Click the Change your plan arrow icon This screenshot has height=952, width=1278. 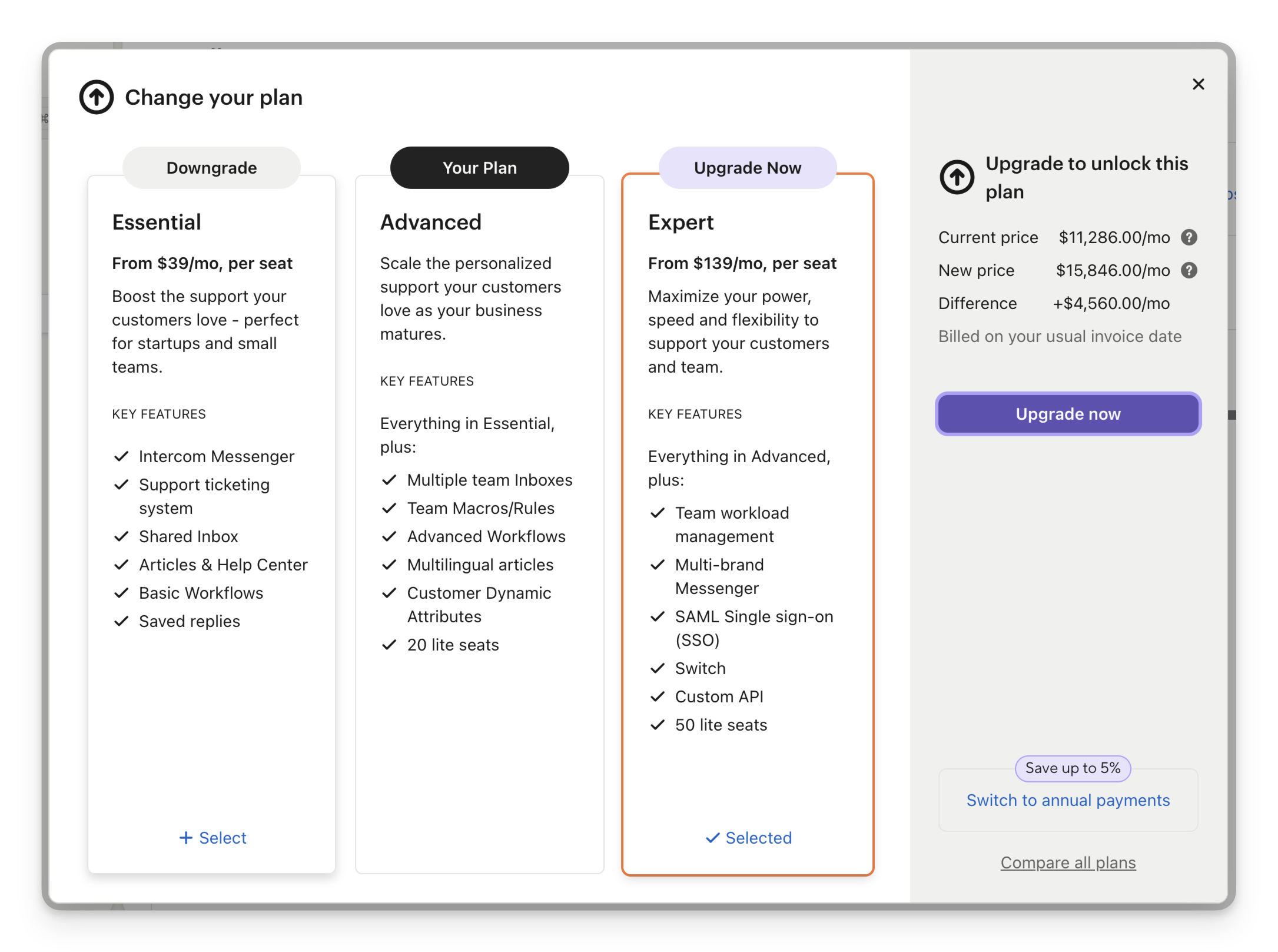[97, 97]
